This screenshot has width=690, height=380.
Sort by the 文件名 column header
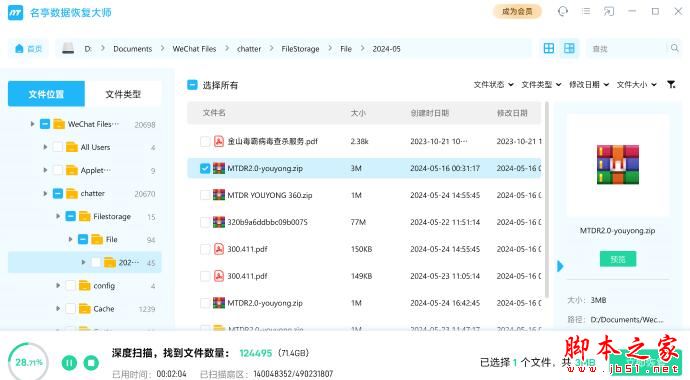click(x=214, y=113)
